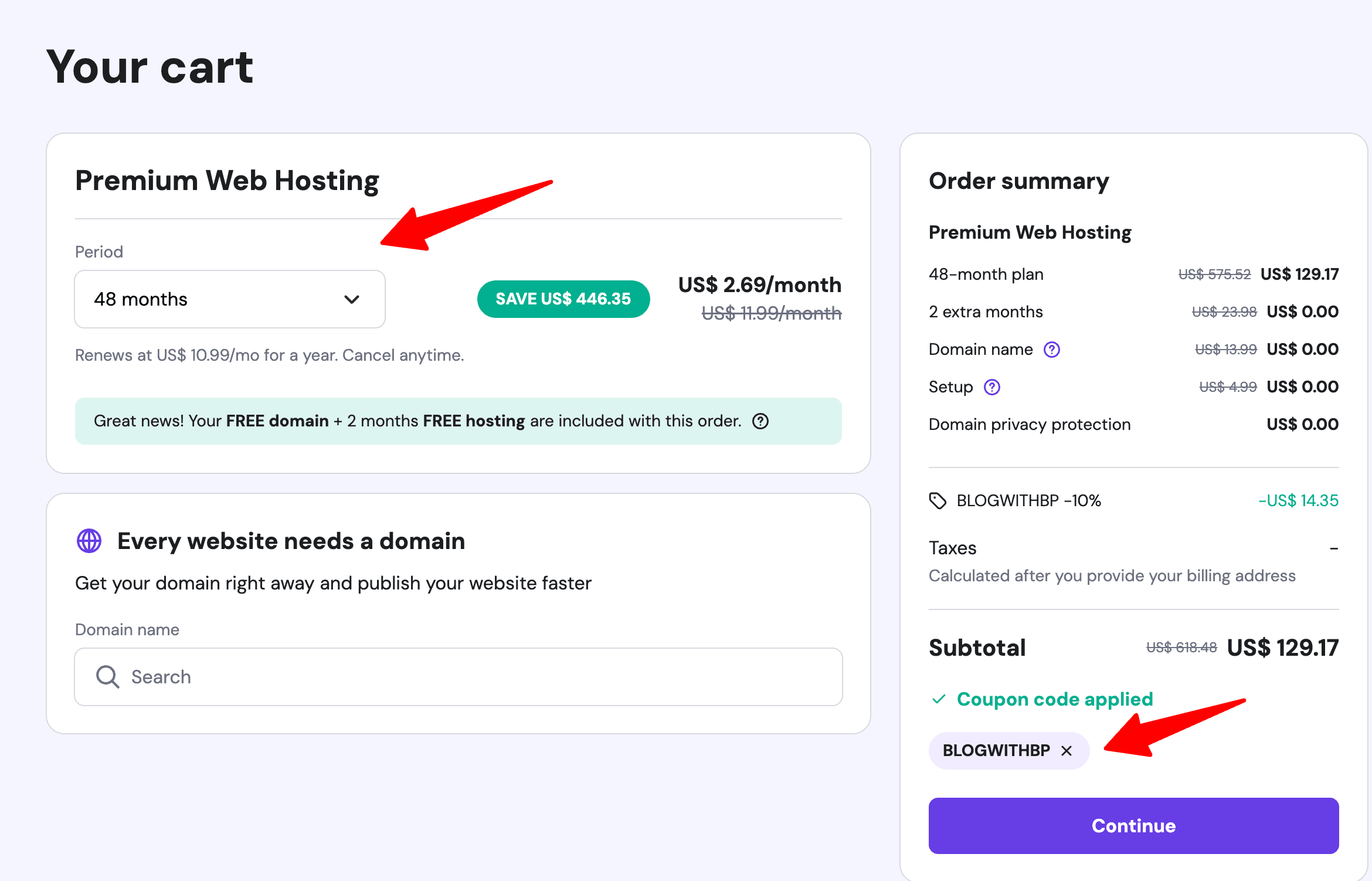This screenshot has width=1372, height=881.
Task: Click the coupon tag icon beside BLOGWITHBP -10%
Action: coord(938,500)
